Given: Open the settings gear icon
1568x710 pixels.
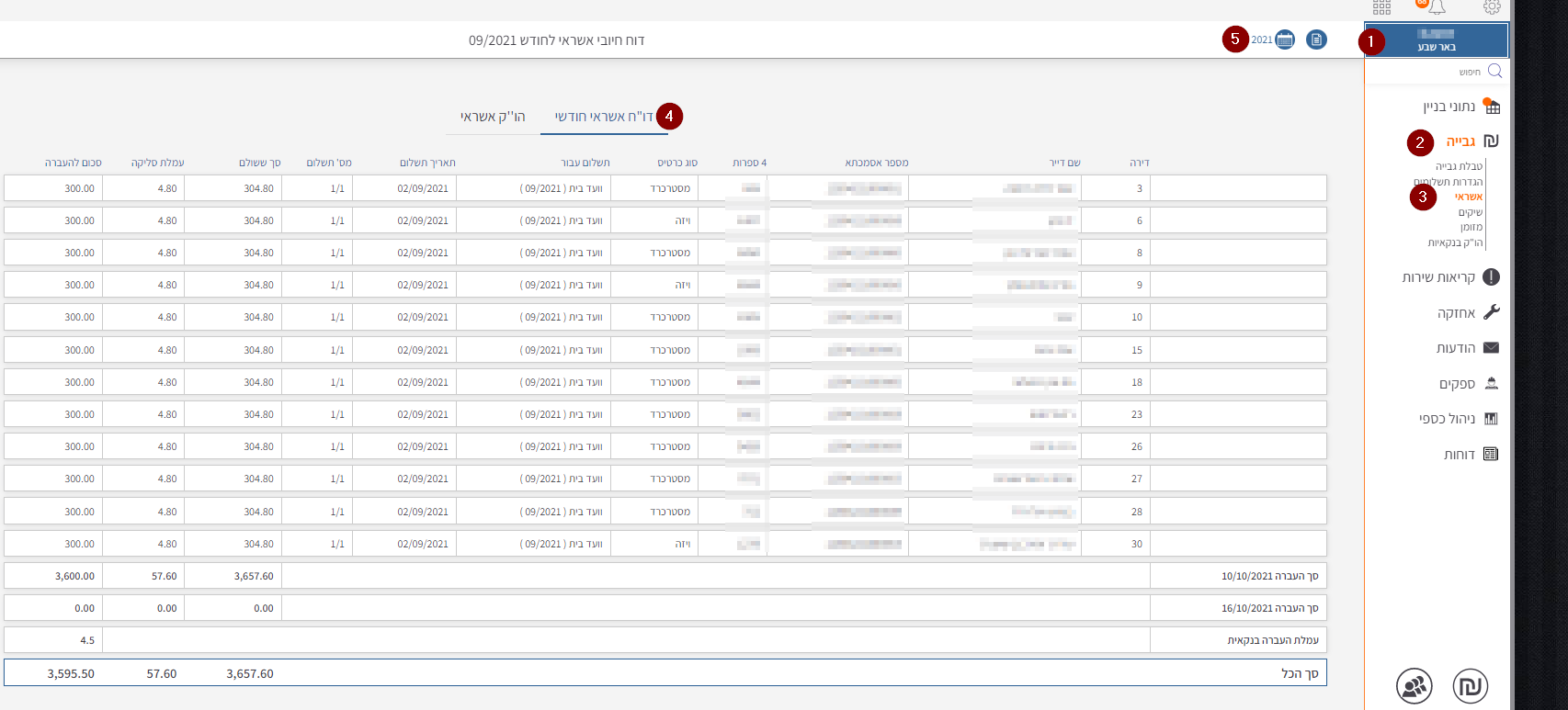Looking at the screenshot, I should point(1492,7).
